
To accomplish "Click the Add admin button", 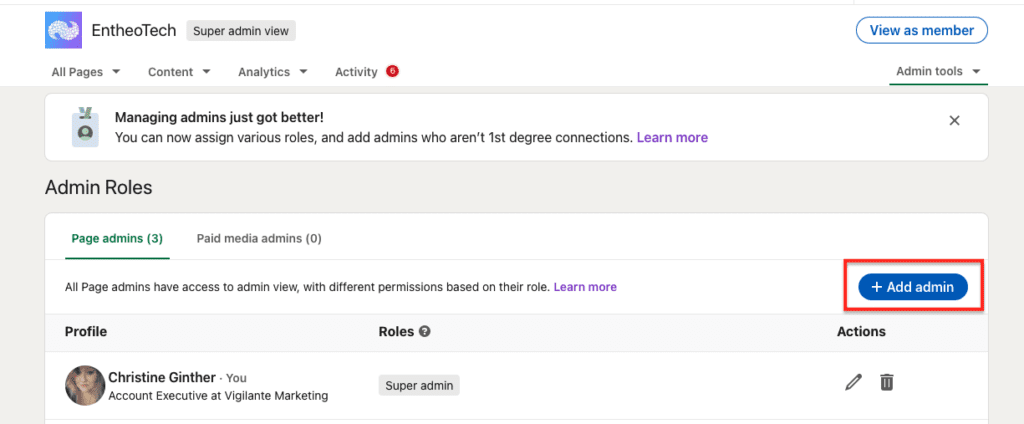I will pyautogui.click(x=912, y=287).
